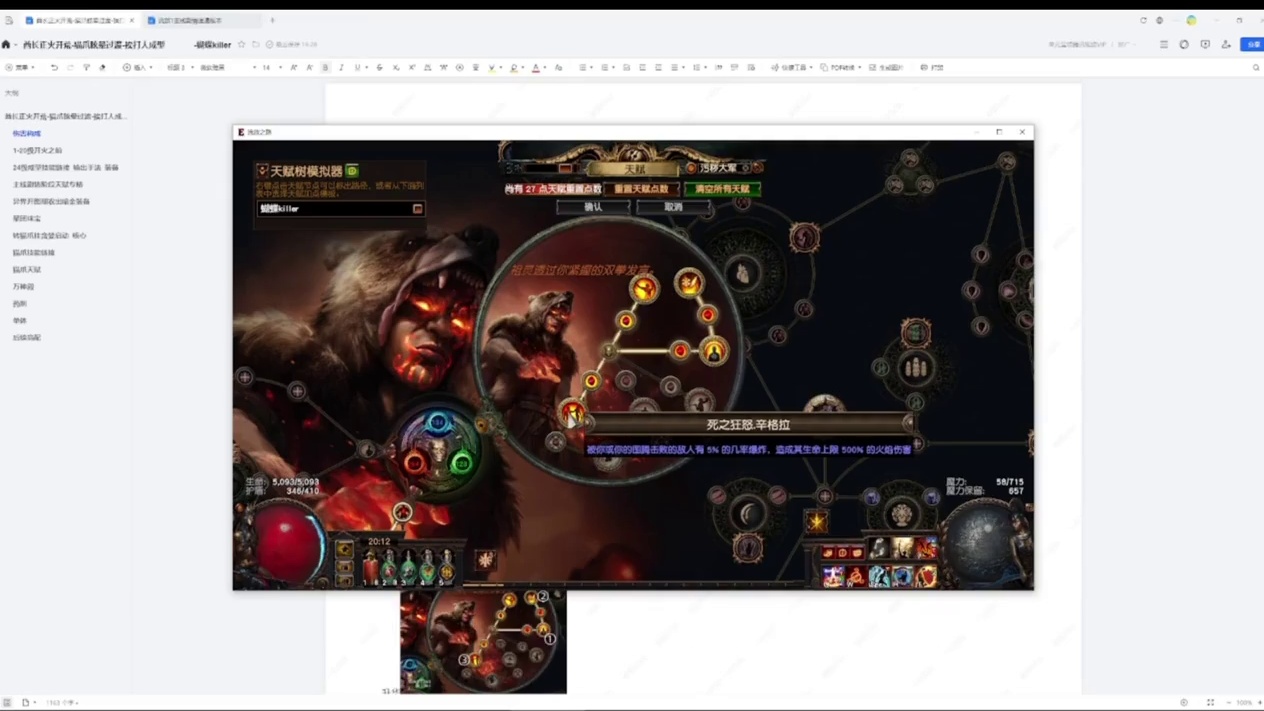Click the italic formatting icon
This screenshot has width=1264, height=711.
click(341, 68)
